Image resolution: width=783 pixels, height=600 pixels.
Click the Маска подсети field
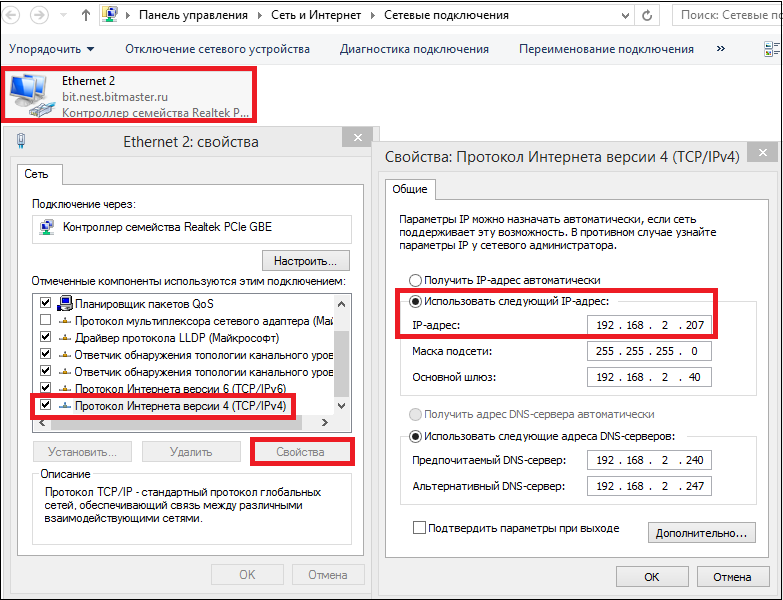click(x=649, y=351)
